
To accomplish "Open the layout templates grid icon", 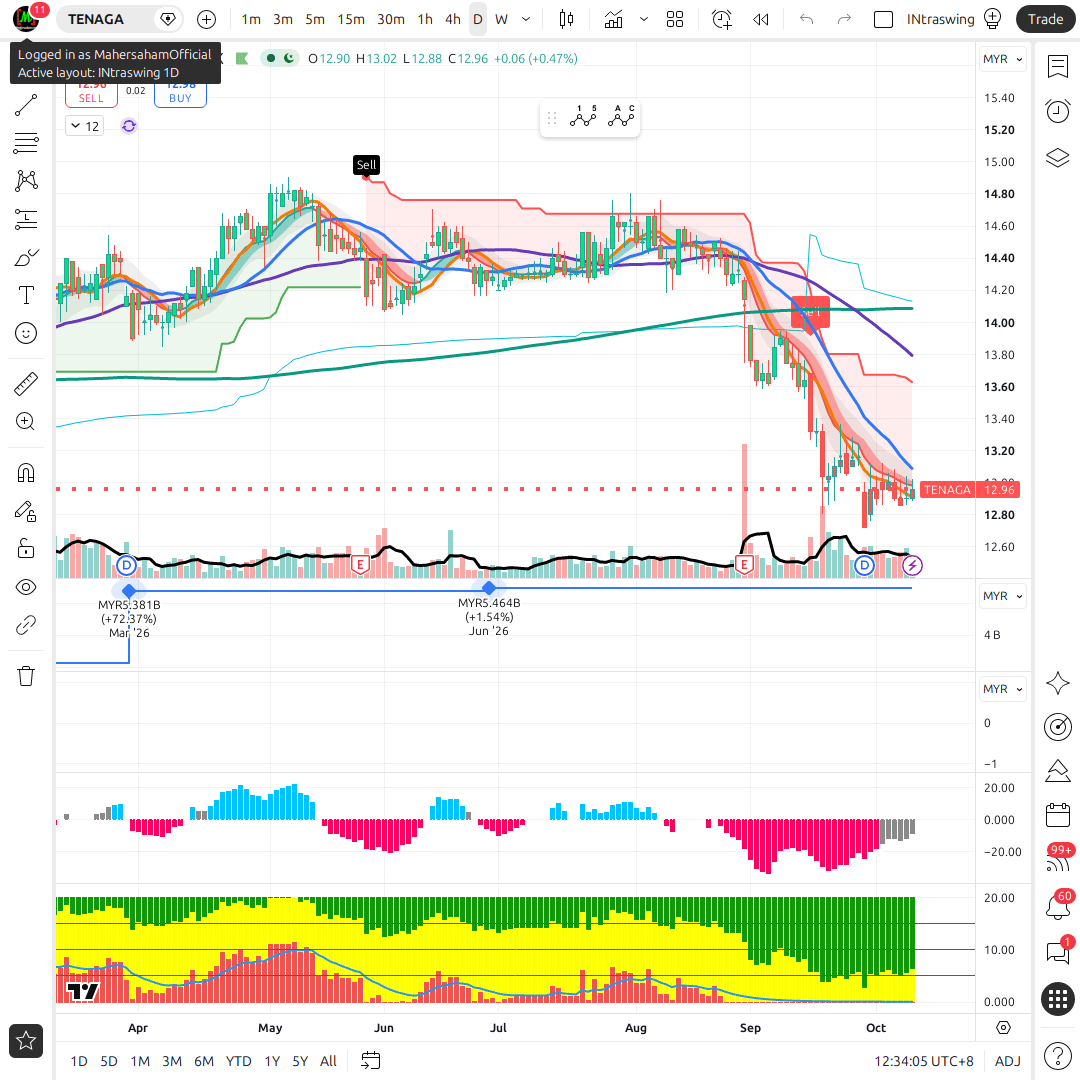I will click(x=675, y=19).
